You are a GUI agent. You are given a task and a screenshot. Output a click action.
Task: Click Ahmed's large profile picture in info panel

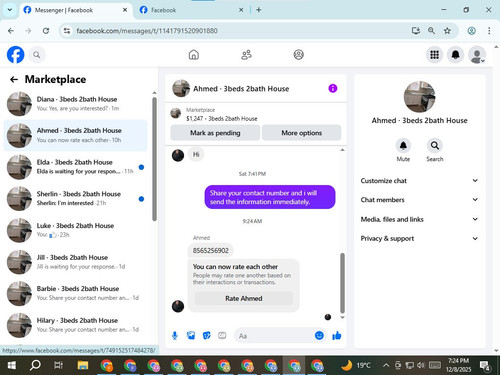pyautogui.click(x=419, y=97)
